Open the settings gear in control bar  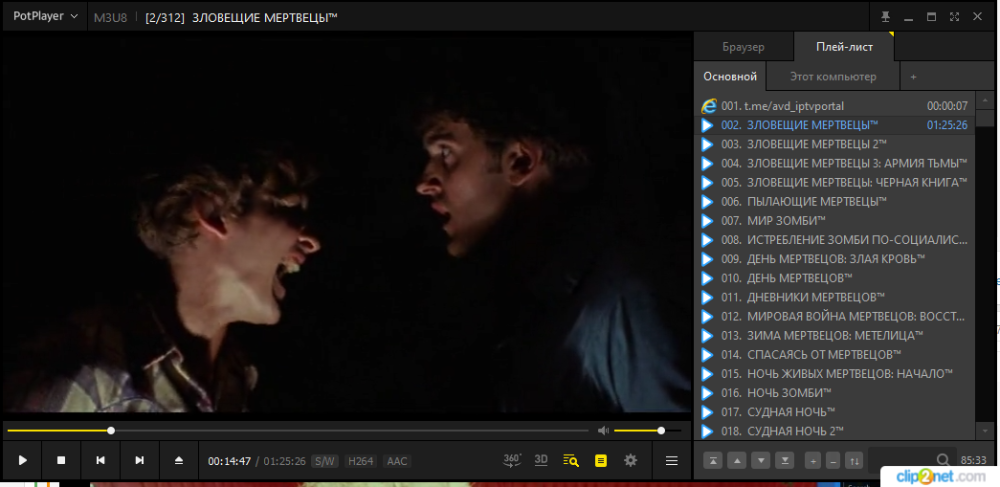pyautogui.click(x=630, y=460)
